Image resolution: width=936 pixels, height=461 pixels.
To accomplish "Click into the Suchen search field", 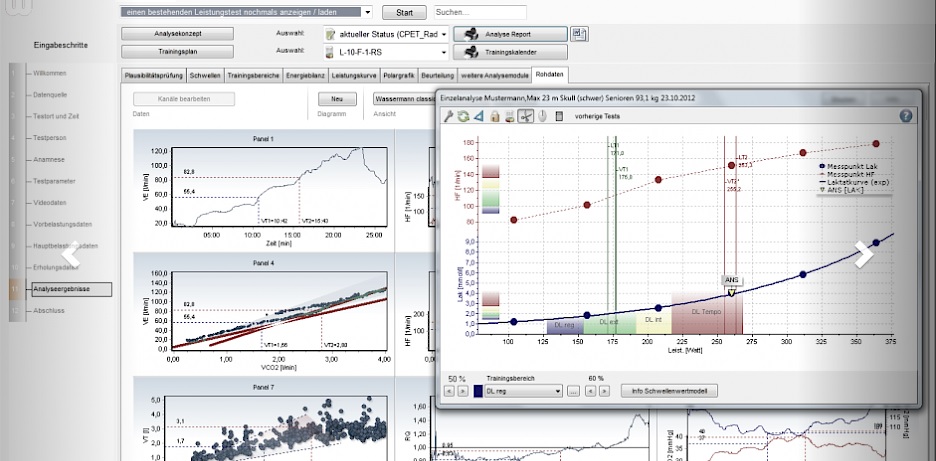I will click(x=495, y=12).
